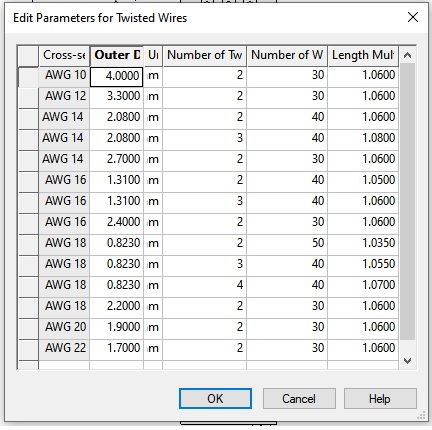Click the Number of Tw column header
The width and height of the screenshot is (432, 430).
pos(205,55)
